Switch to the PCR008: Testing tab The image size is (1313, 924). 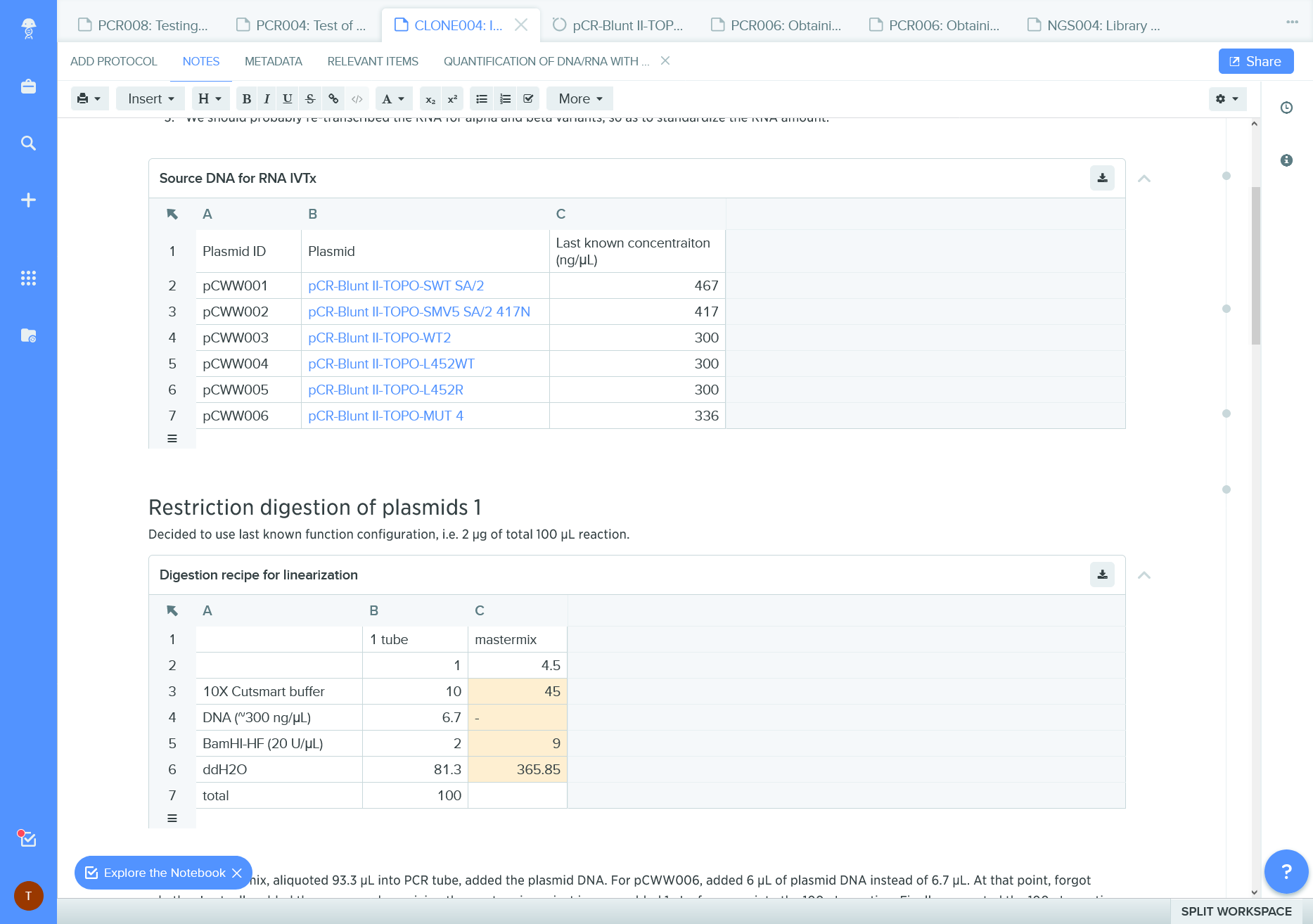point(143,25)
